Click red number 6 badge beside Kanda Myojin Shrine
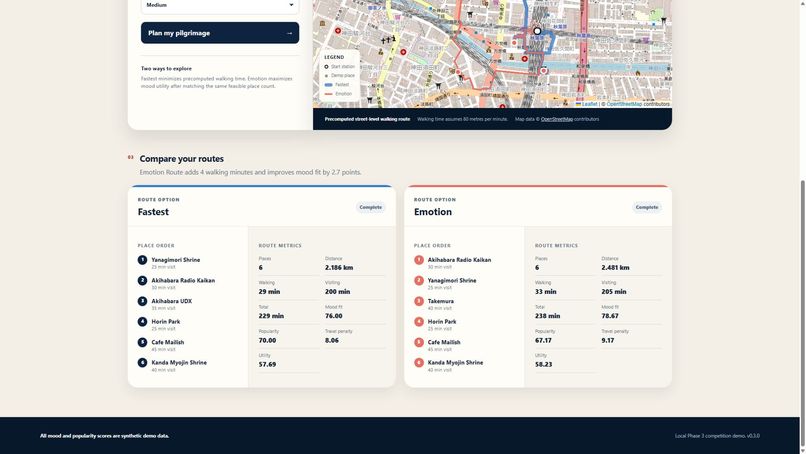This screenshot has height=454, width=806. pyautogui.click(x=419, y=362)
